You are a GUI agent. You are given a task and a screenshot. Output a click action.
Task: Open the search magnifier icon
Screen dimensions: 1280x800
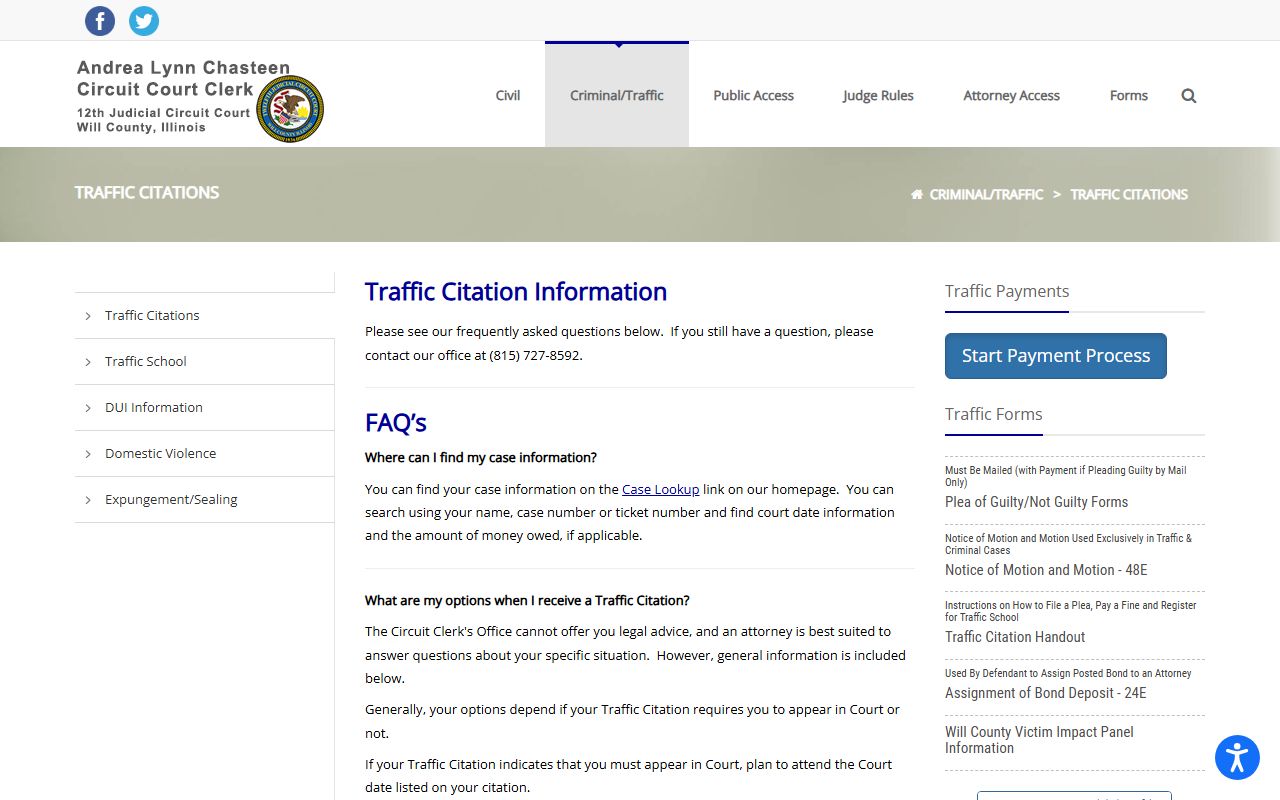pyautogui.click(x=1189, y=96)
